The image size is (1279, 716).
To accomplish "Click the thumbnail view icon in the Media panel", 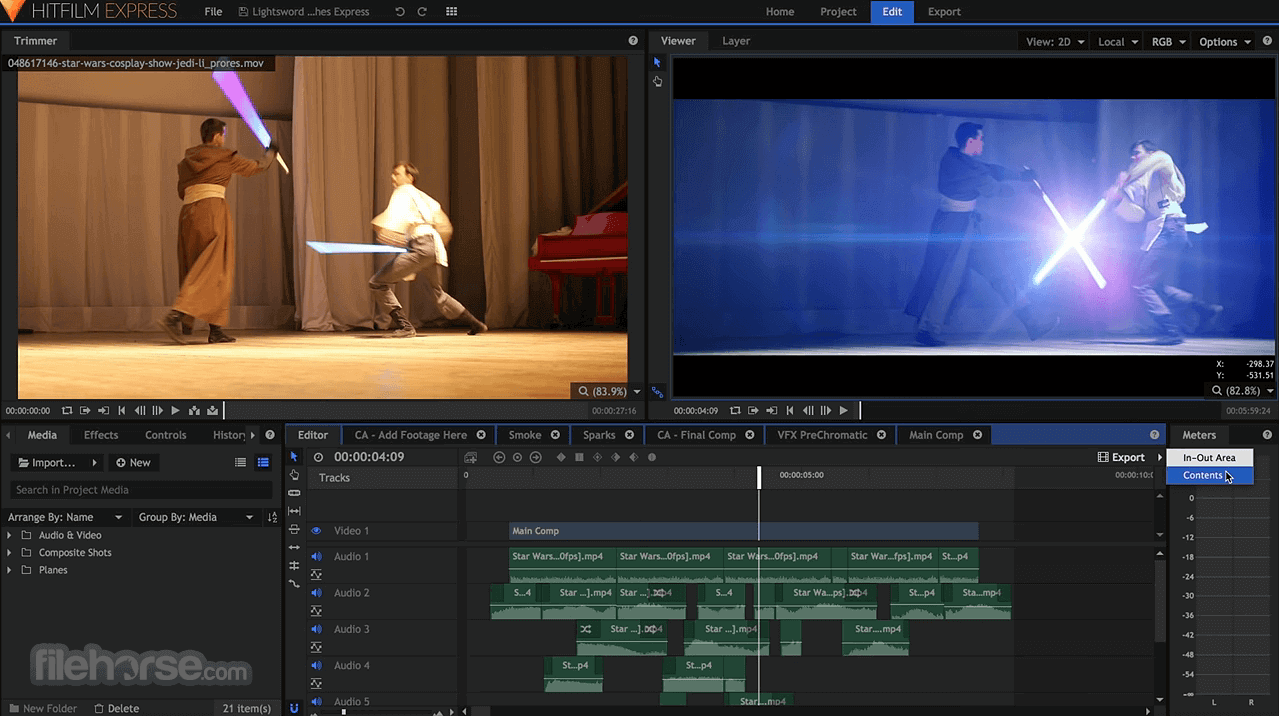I will (x=262, y=462).
